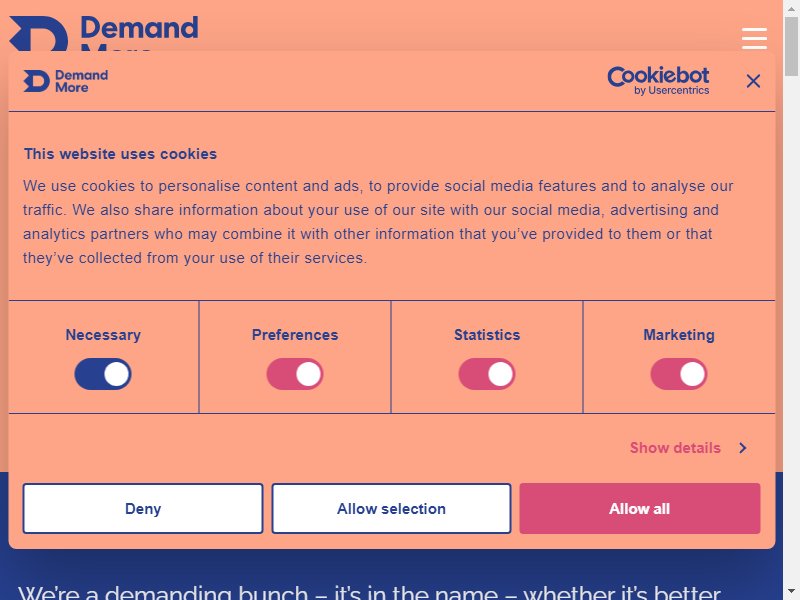This screenshot has width=800, height=600.
Task: Click the page vertical scrollbar thumb
Action: tap(791, 46)
